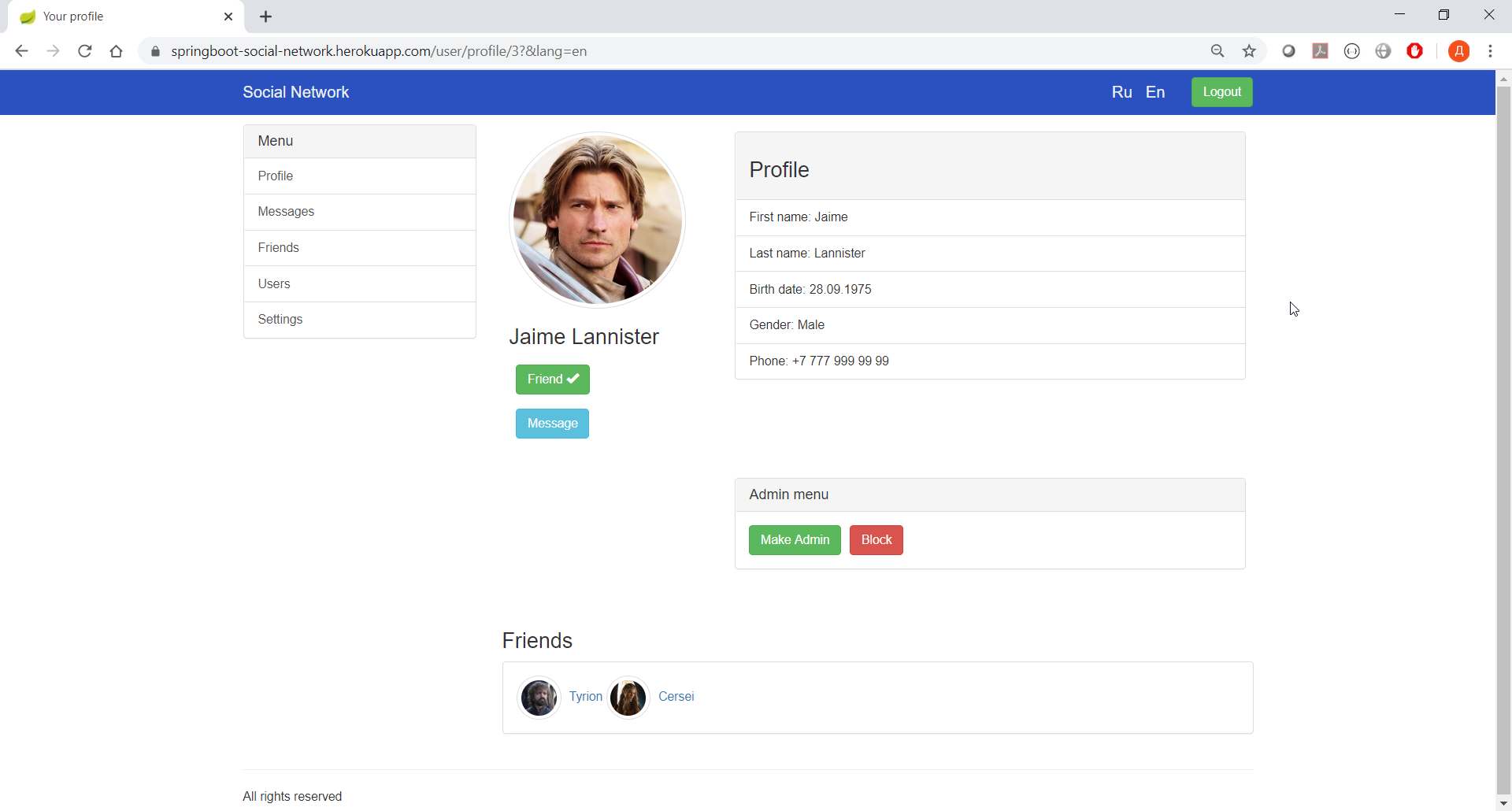1512x811 pixels.
Task: Open the globe extension icon
Action: (1384, 51)
